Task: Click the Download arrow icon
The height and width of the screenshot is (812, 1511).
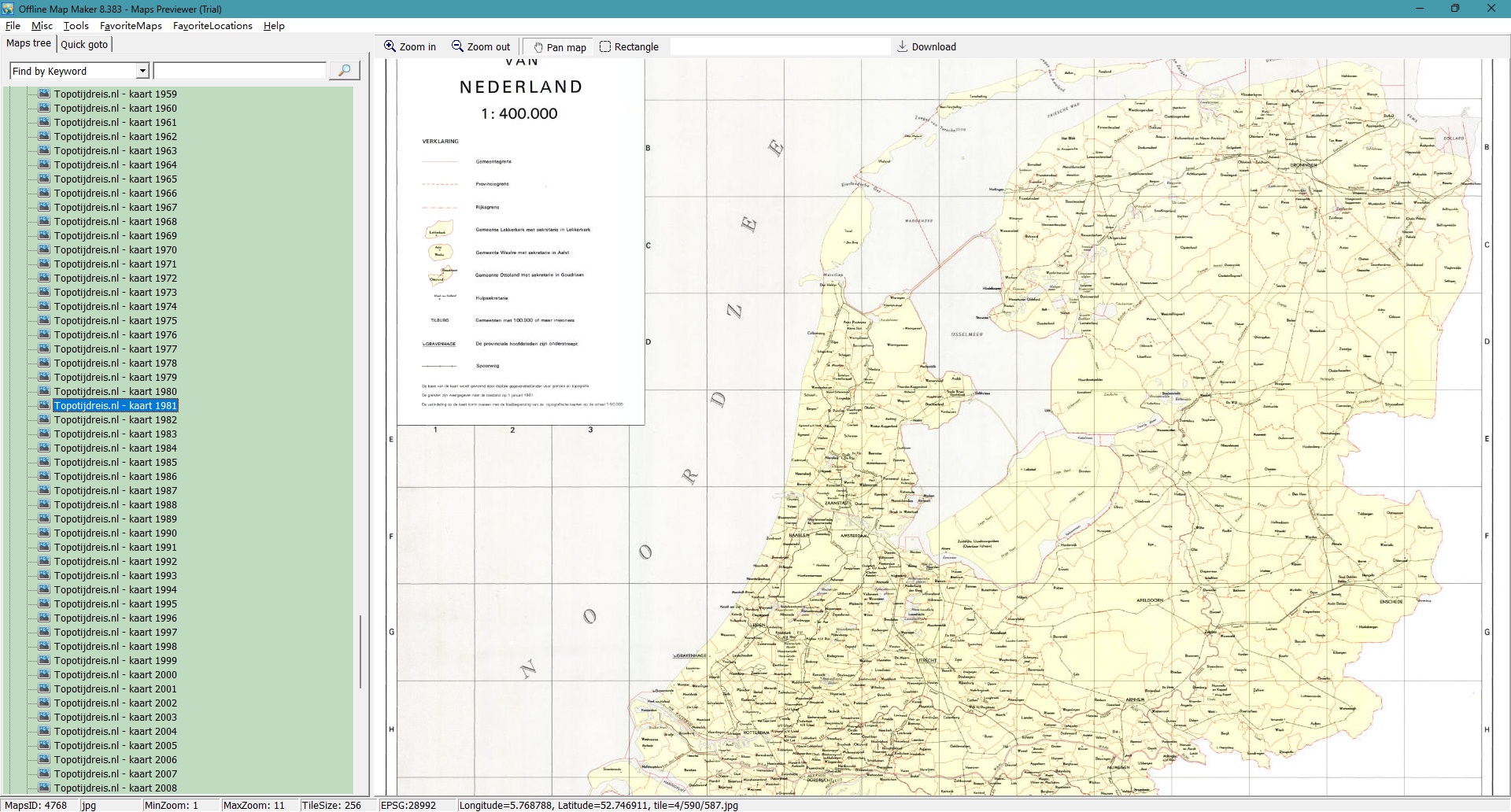Action: click(903, 47)
